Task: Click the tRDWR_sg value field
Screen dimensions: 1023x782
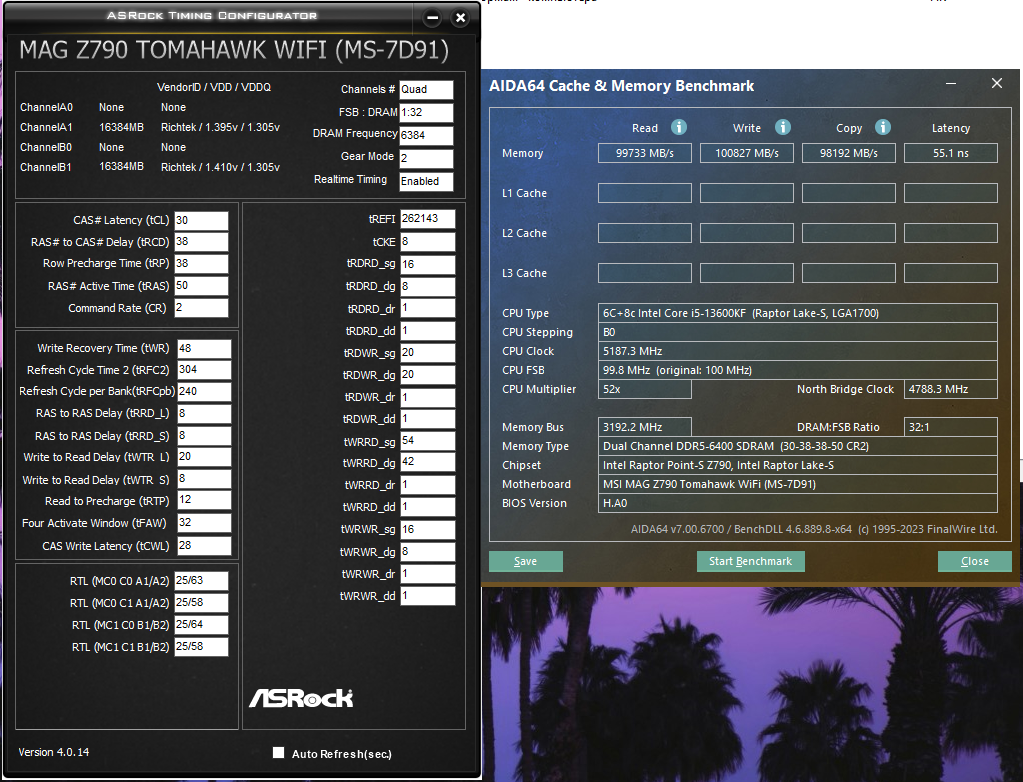Action: pos(427,353)
